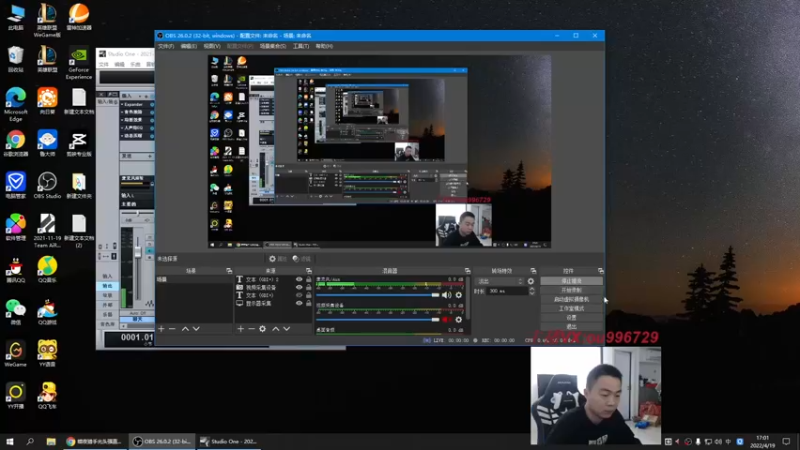Lock the text (GDI+) source
This screenshot has width=800, height=450.
tap(308, 295)
